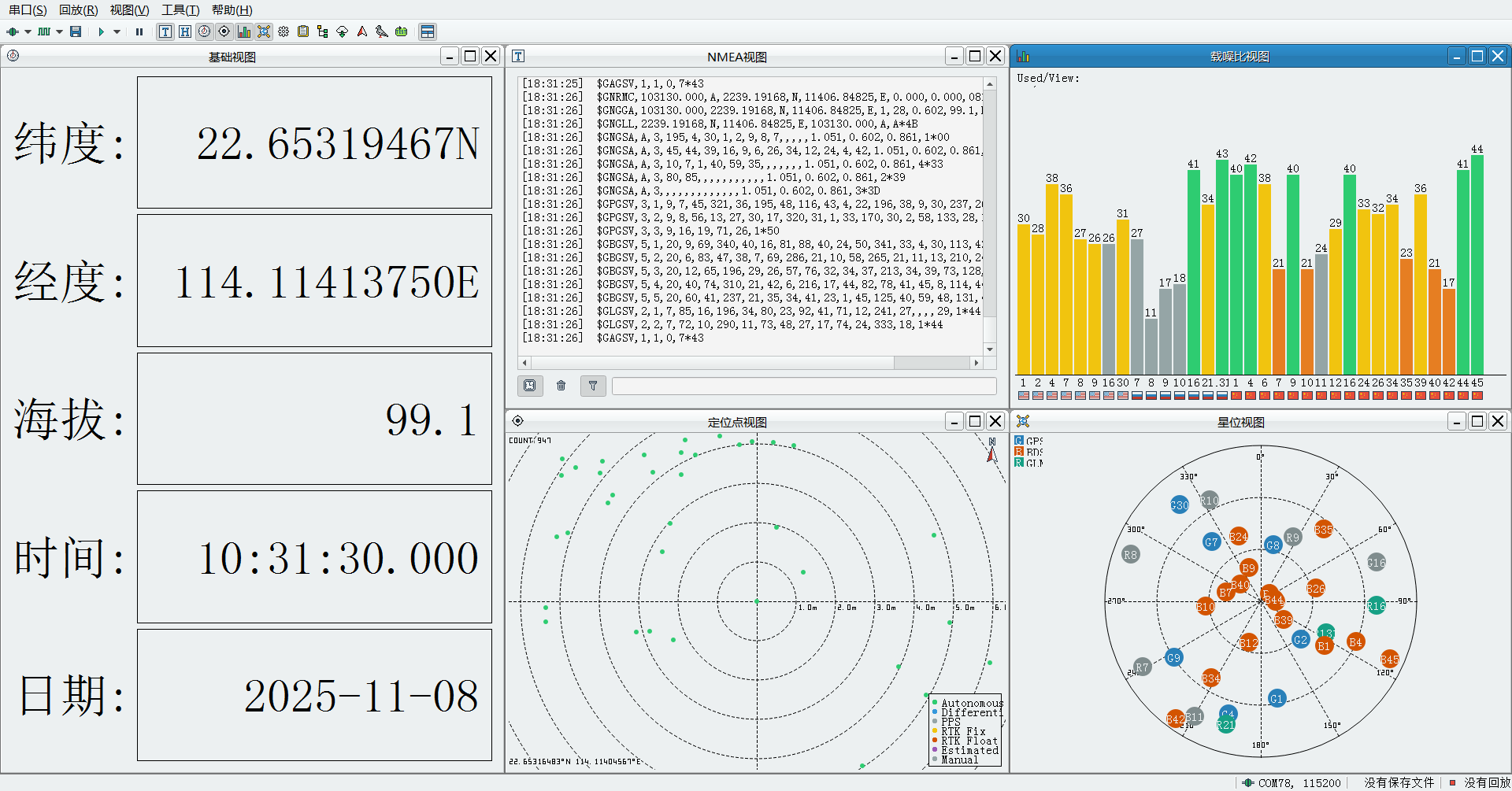Viewport: 1512px width, 791px height.
Task: Click the date value 2025-11-08
Action: pyautogui.click(x=361, y=697)
